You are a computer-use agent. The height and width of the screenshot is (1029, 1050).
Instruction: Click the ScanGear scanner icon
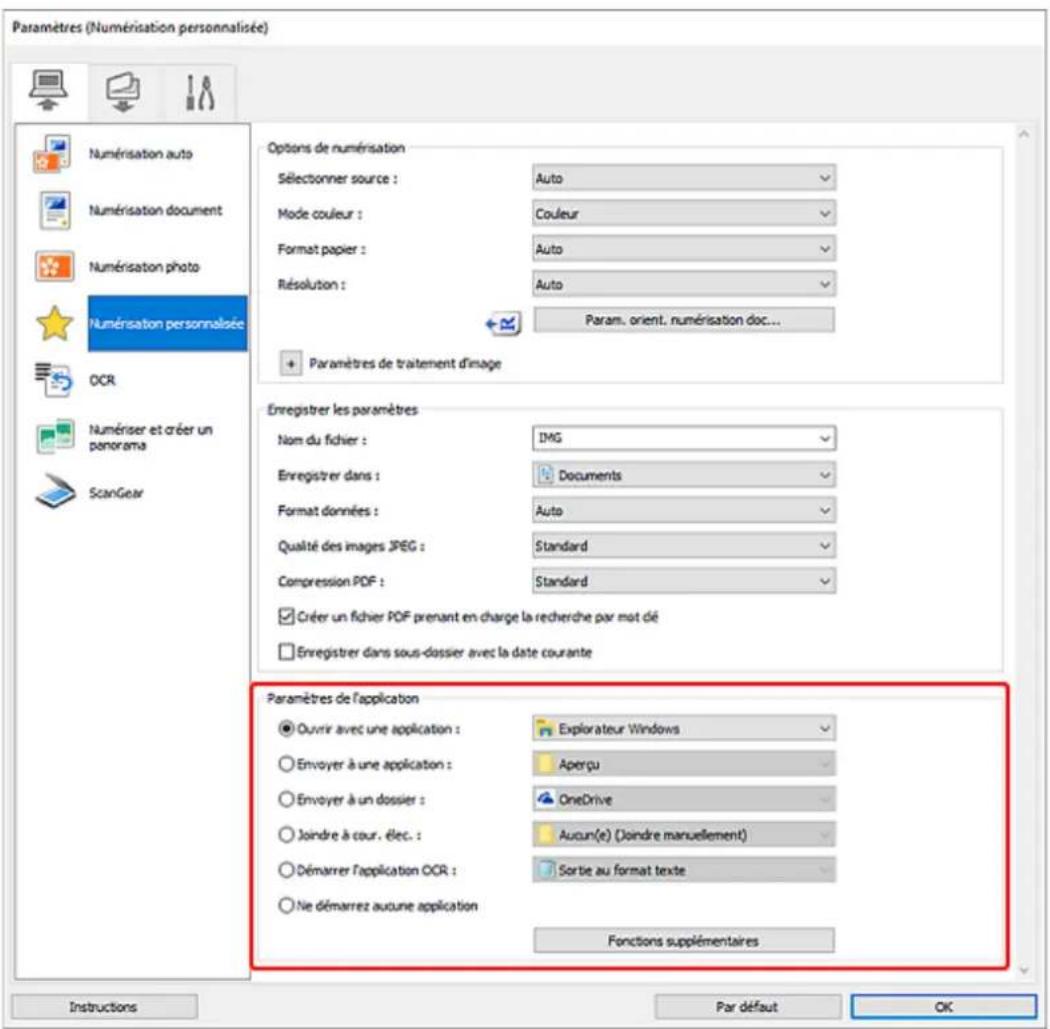55,493
